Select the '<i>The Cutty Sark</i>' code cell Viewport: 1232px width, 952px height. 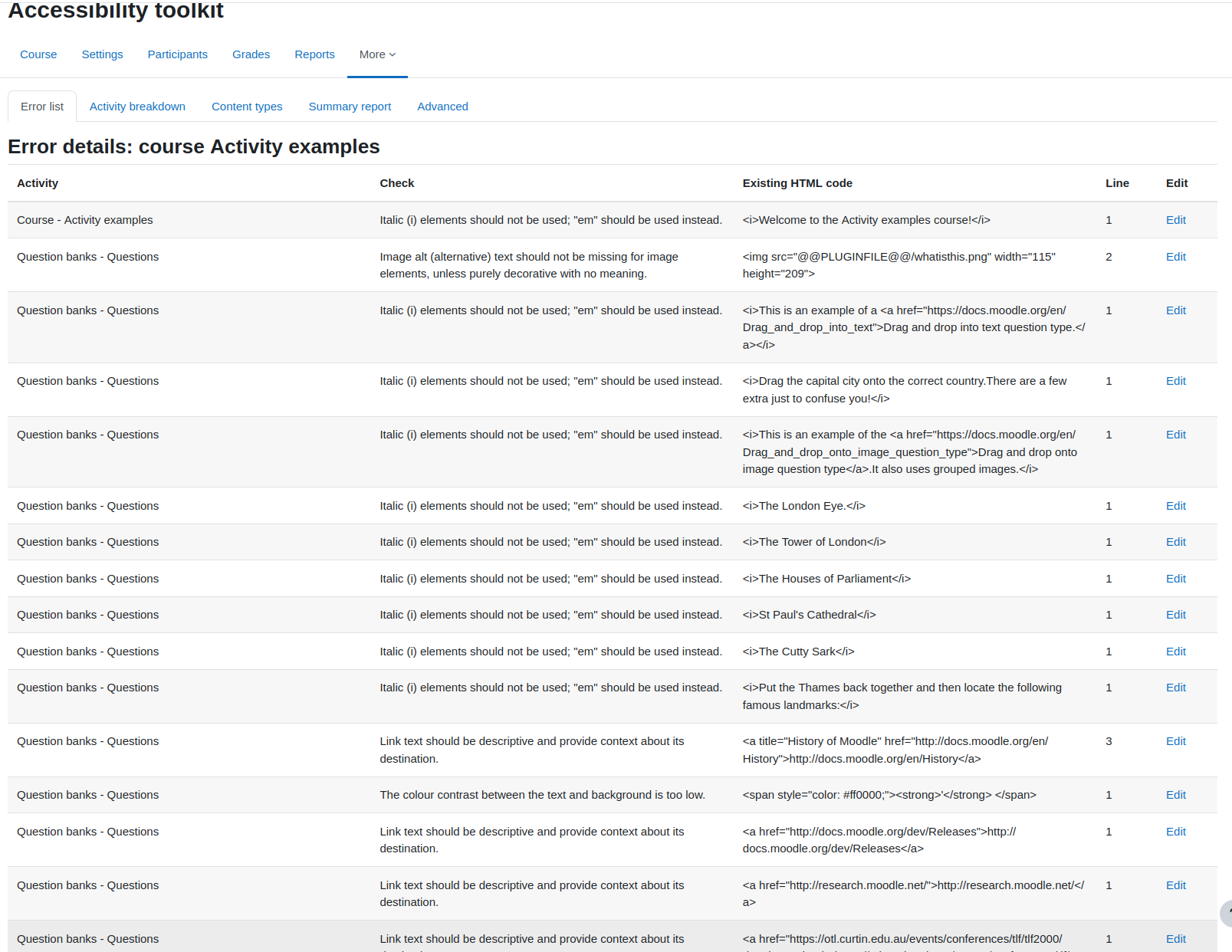coord(798,652)
